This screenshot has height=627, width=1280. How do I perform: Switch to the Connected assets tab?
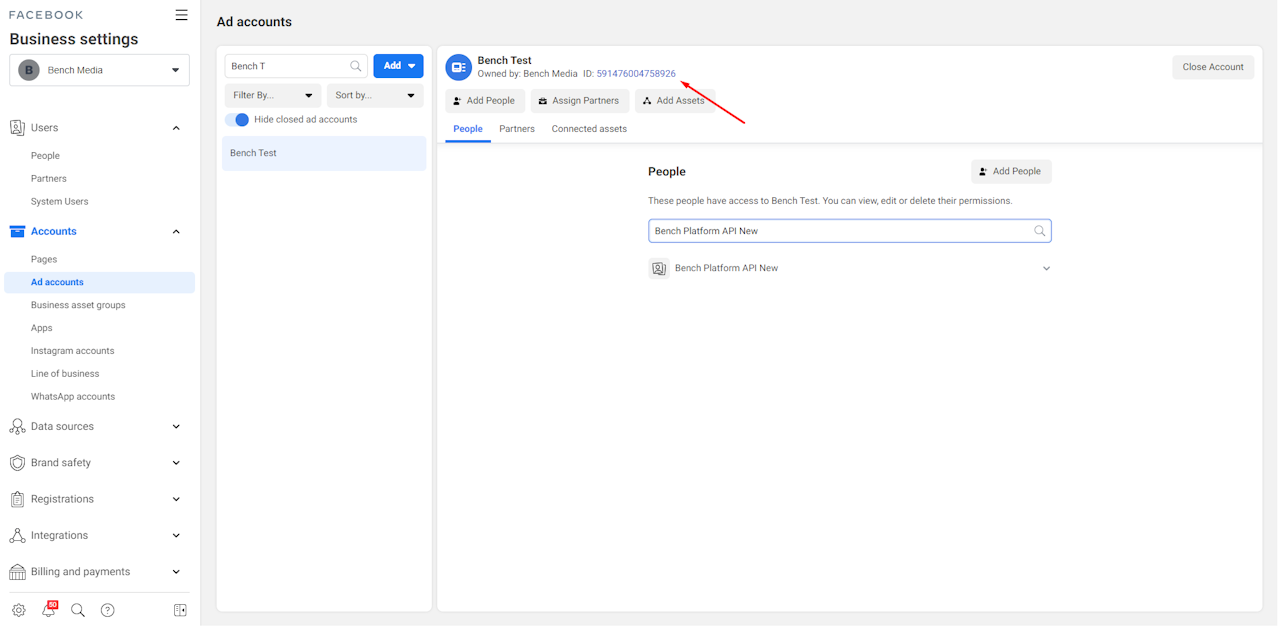[589, 129]
